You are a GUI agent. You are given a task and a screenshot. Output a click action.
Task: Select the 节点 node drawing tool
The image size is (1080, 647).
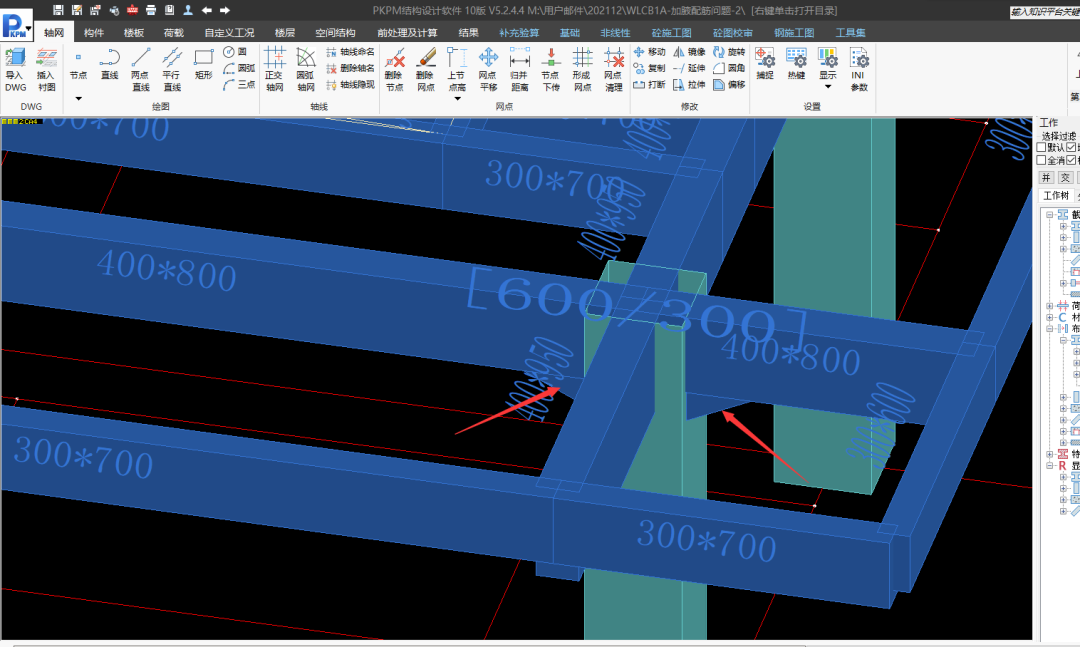tap(78, 63)
